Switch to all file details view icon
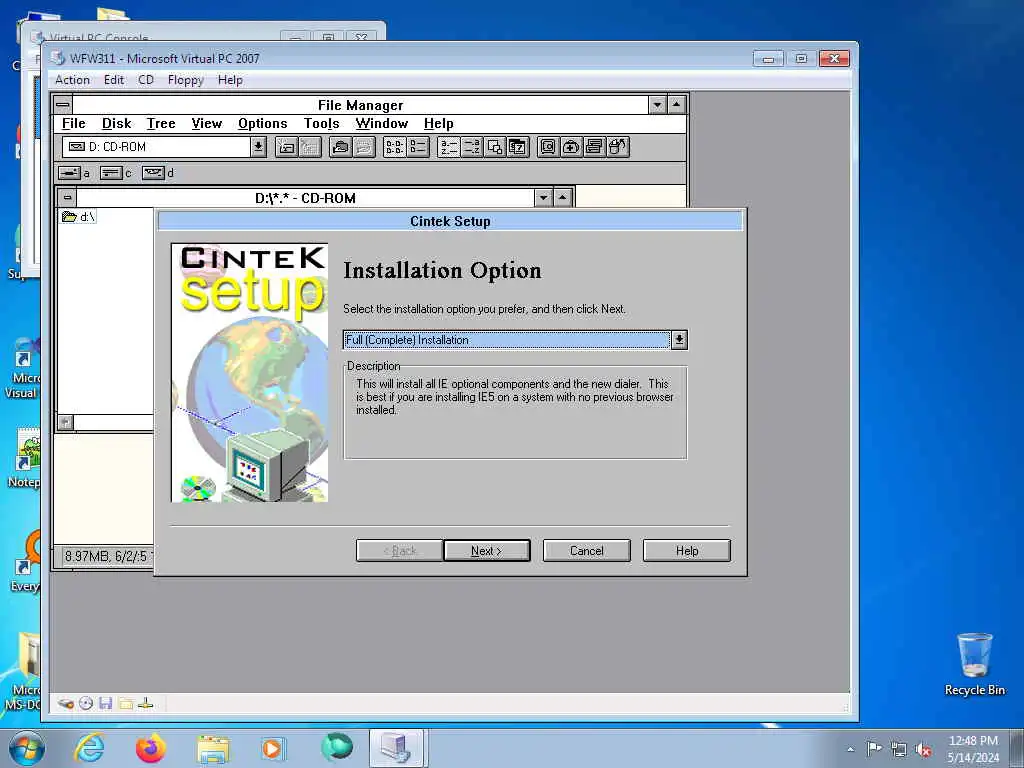Viewport: 1024px width, 768px height. (417, 147)
